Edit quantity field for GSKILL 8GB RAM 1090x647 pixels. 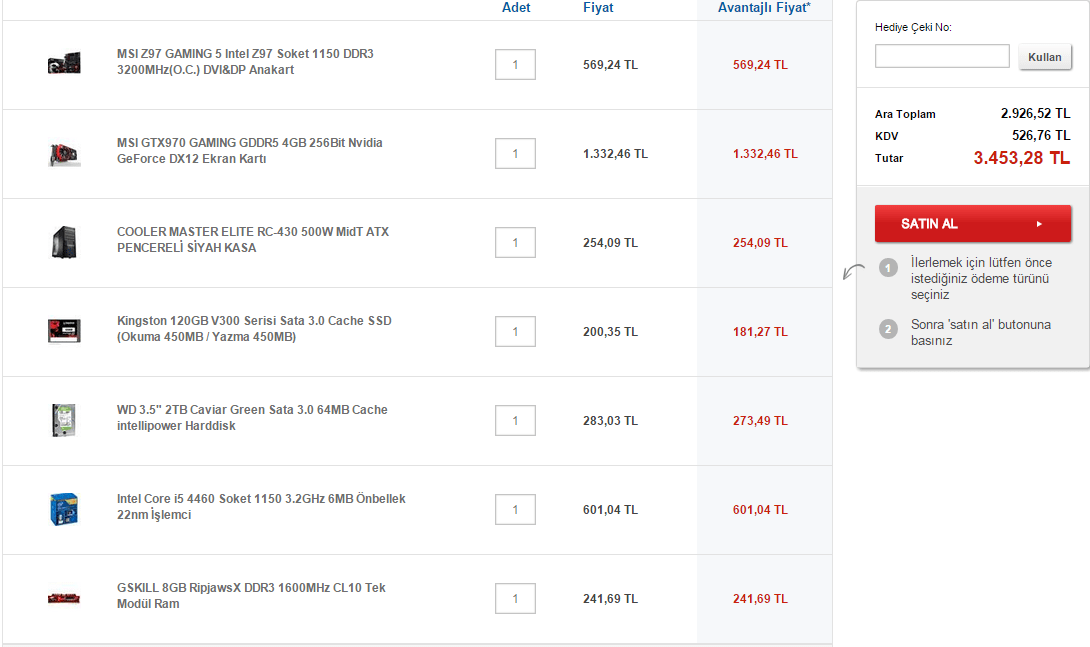coord(515,598)
